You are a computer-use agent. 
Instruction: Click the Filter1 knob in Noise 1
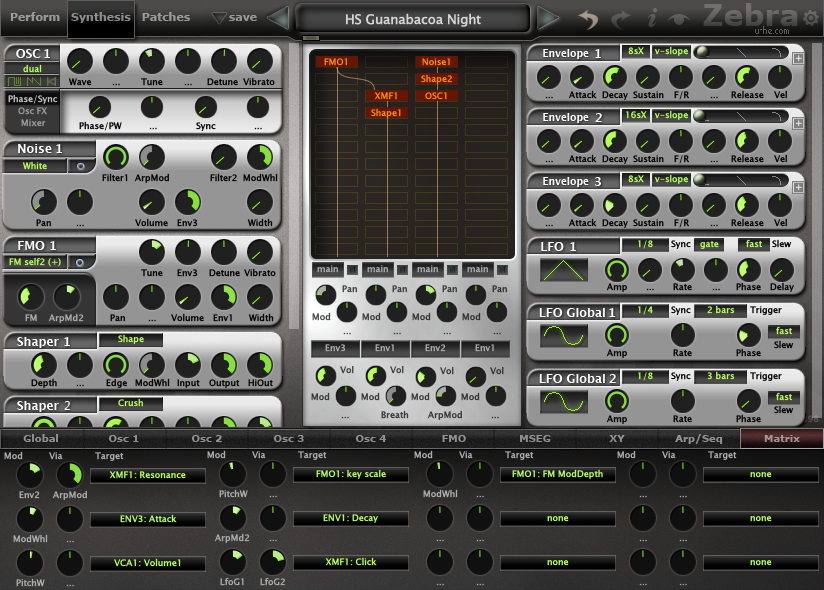pyautogui.click(x=116, y=157)
